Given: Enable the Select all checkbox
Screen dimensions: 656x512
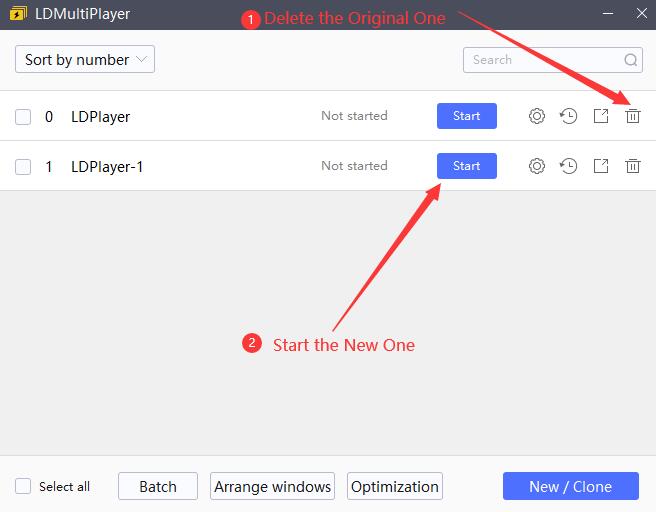Looking at the screenshot, I should pyautogui.click(x=23, y=486).
